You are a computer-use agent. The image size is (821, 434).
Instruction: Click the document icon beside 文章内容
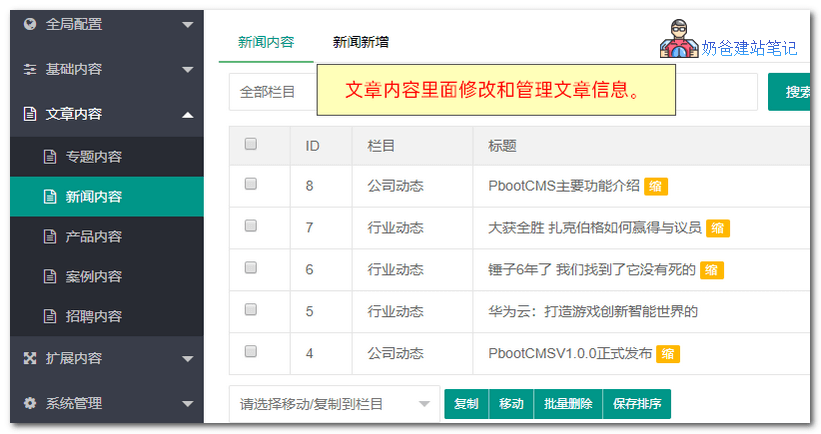(30, 114)
